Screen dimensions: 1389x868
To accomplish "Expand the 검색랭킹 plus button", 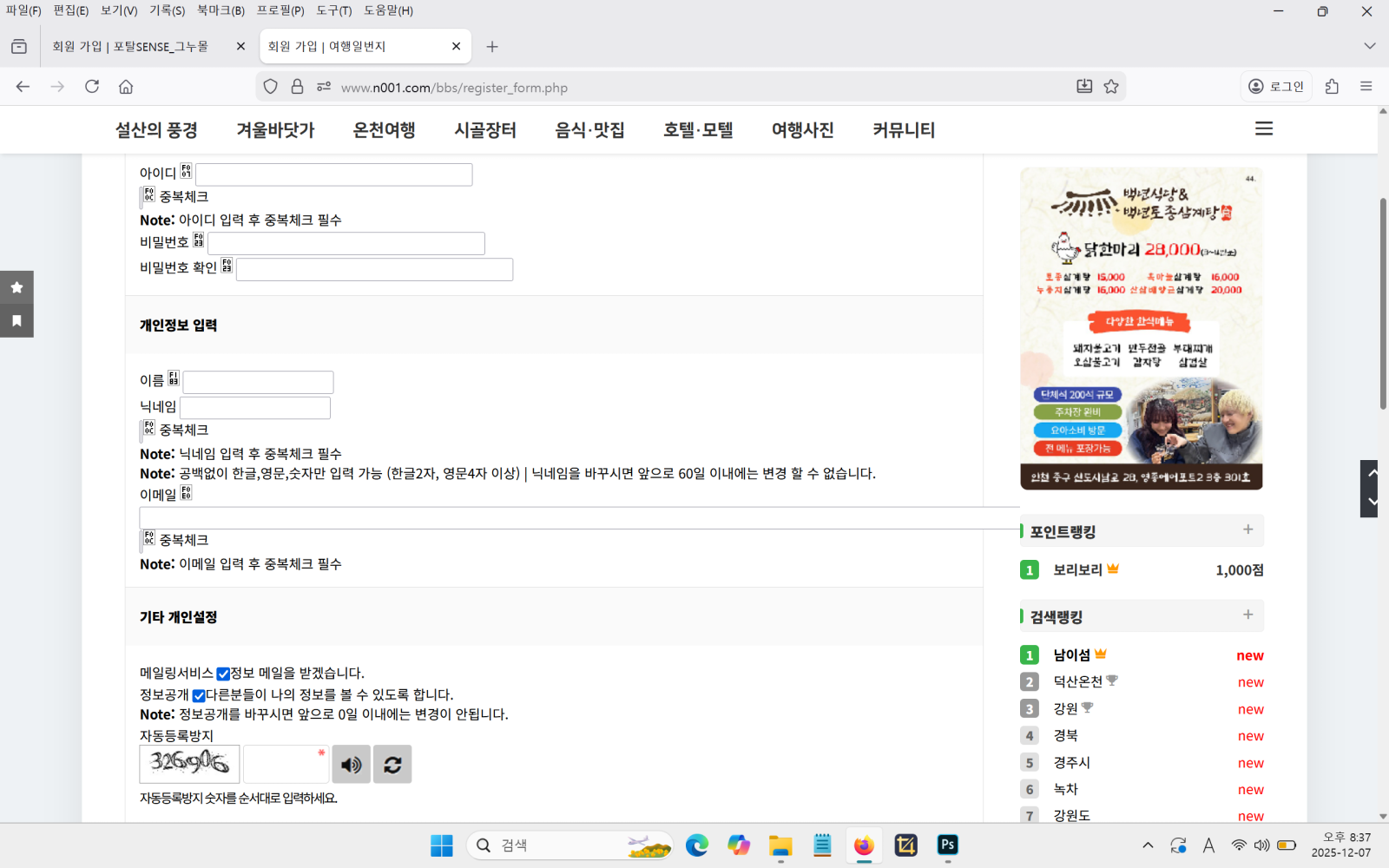I will [x=1247, y=615].
